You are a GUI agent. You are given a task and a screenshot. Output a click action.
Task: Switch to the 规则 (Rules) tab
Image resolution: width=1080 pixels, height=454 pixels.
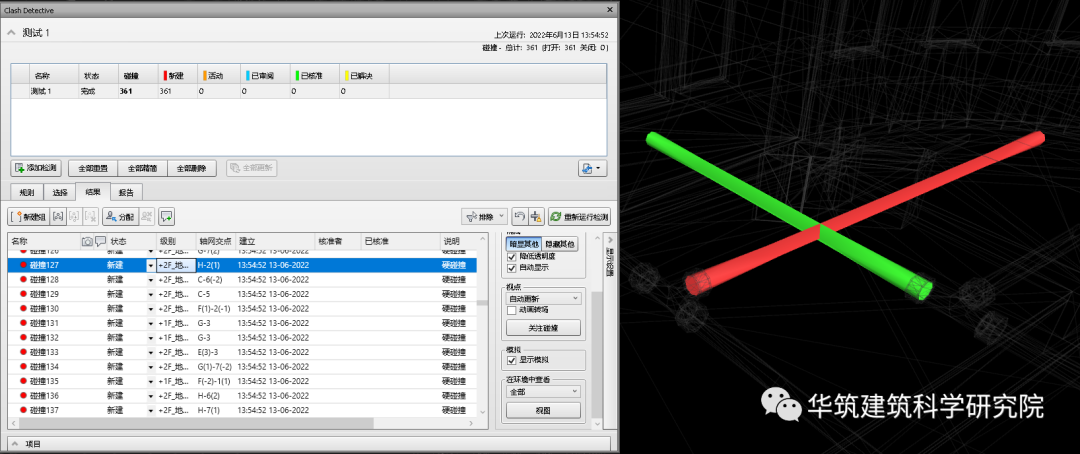pyautogui.click(x=27, y=192)
